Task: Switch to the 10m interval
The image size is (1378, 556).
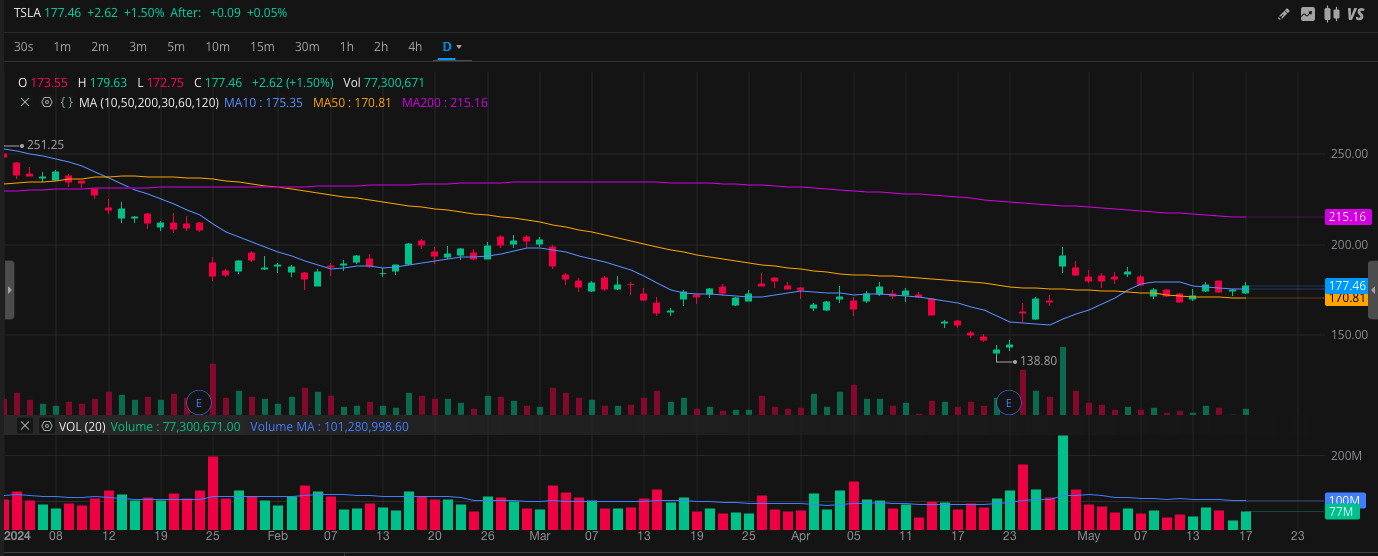Action: (218, 47)
